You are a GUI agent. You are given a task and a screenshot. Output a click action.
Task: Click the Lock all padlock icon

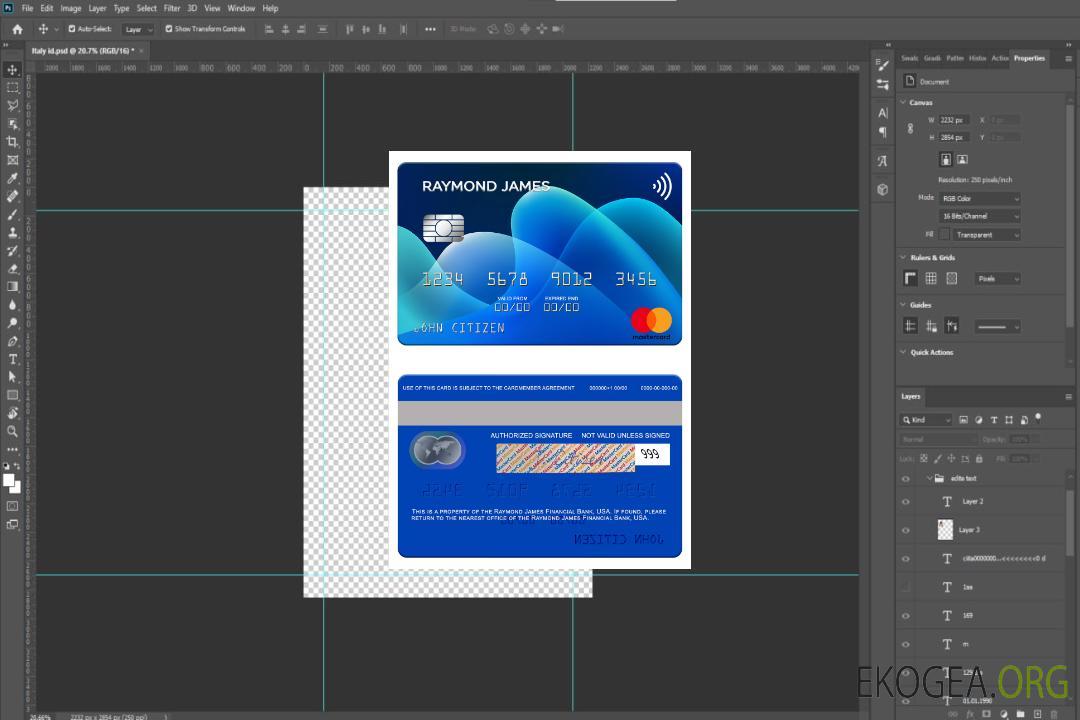tap(979, 458)
